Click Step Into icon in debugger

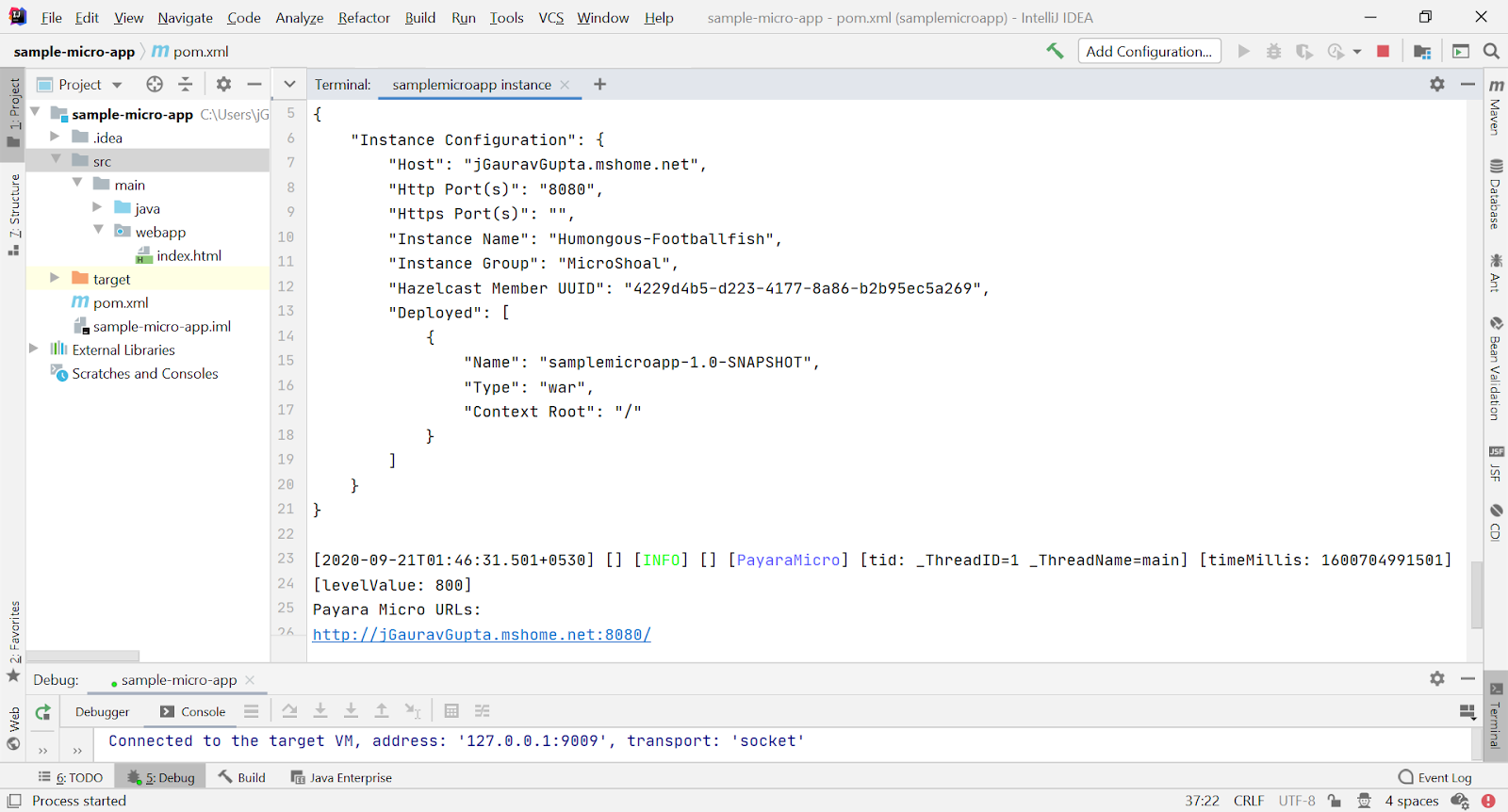(x=320, y=711)
